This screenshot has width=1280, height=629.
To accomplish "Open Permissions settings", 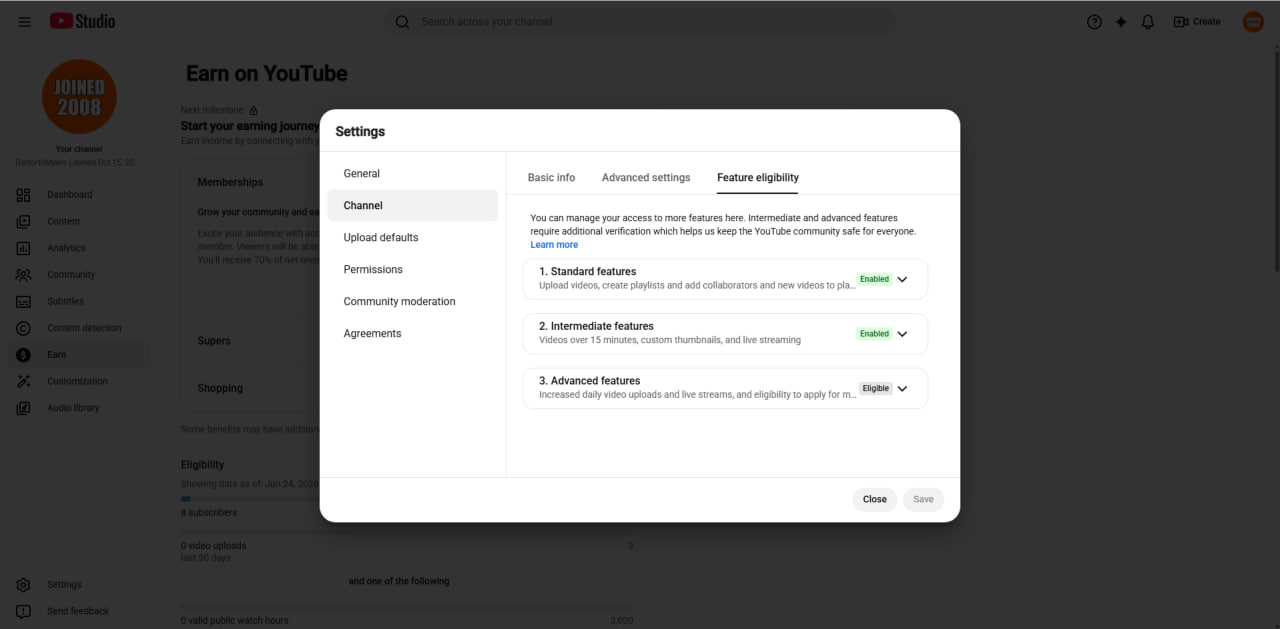I will 412,269.
